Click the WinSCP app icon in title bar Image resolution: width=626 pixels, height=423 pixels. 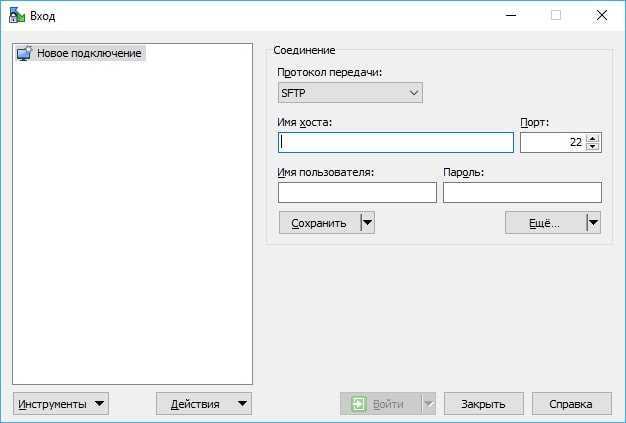point(17,15)
